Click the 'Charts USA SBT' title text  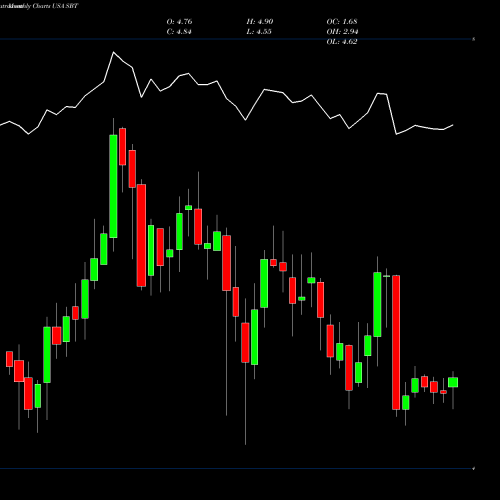tap(56, 6)
